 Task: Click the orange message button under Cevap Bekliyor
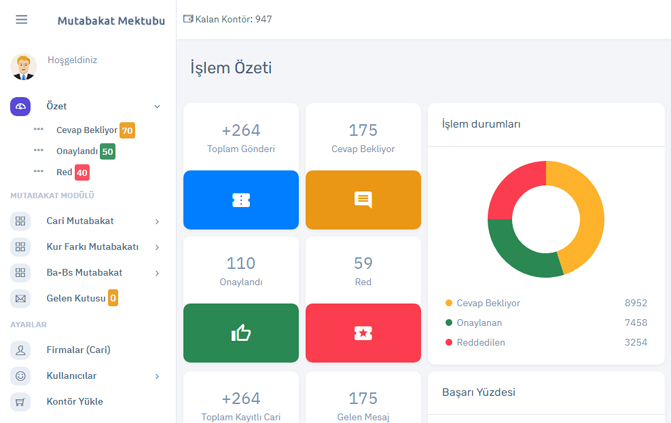tap(363, 200)
